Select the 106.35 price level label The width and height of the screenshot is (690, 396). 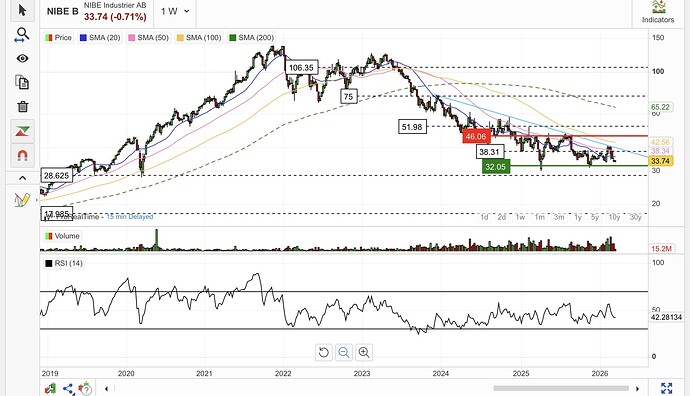[301, 68]
